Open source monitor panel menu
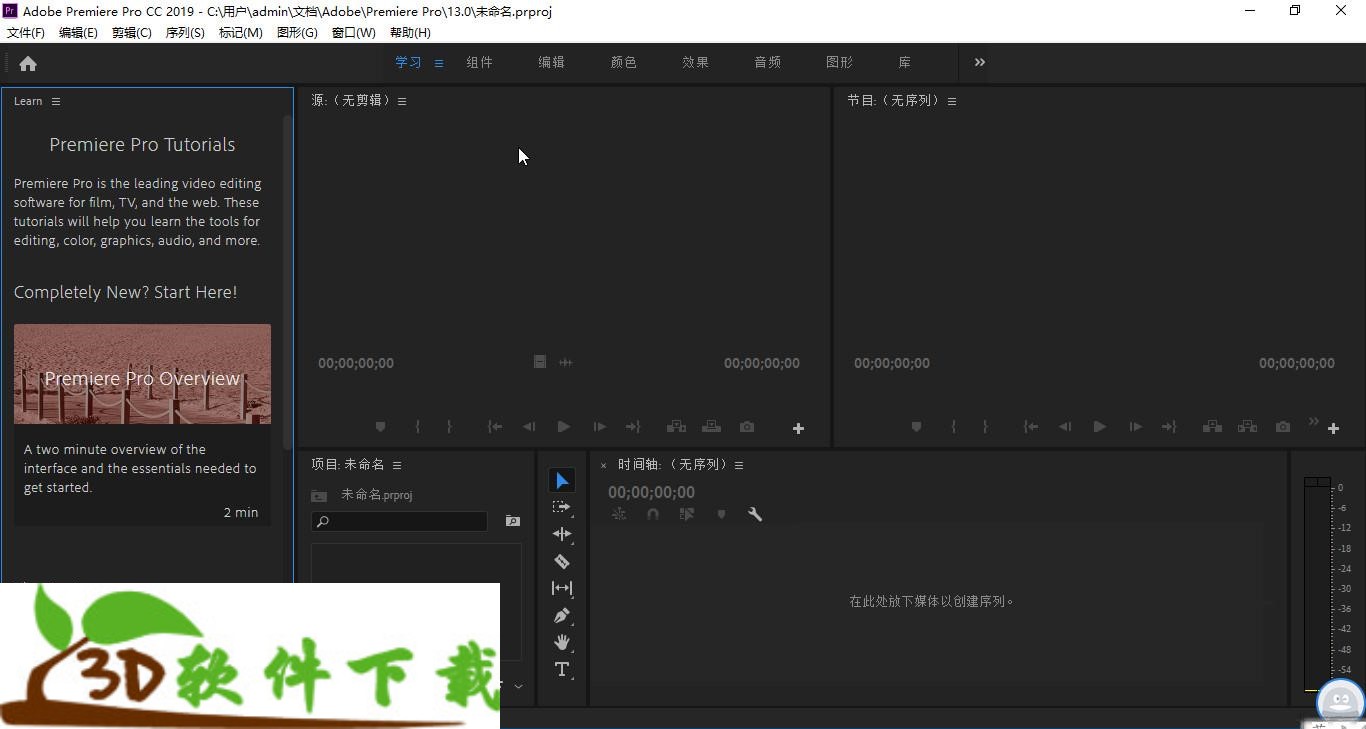The height and width of the screenshot is (729, 1366). [402, 101]
